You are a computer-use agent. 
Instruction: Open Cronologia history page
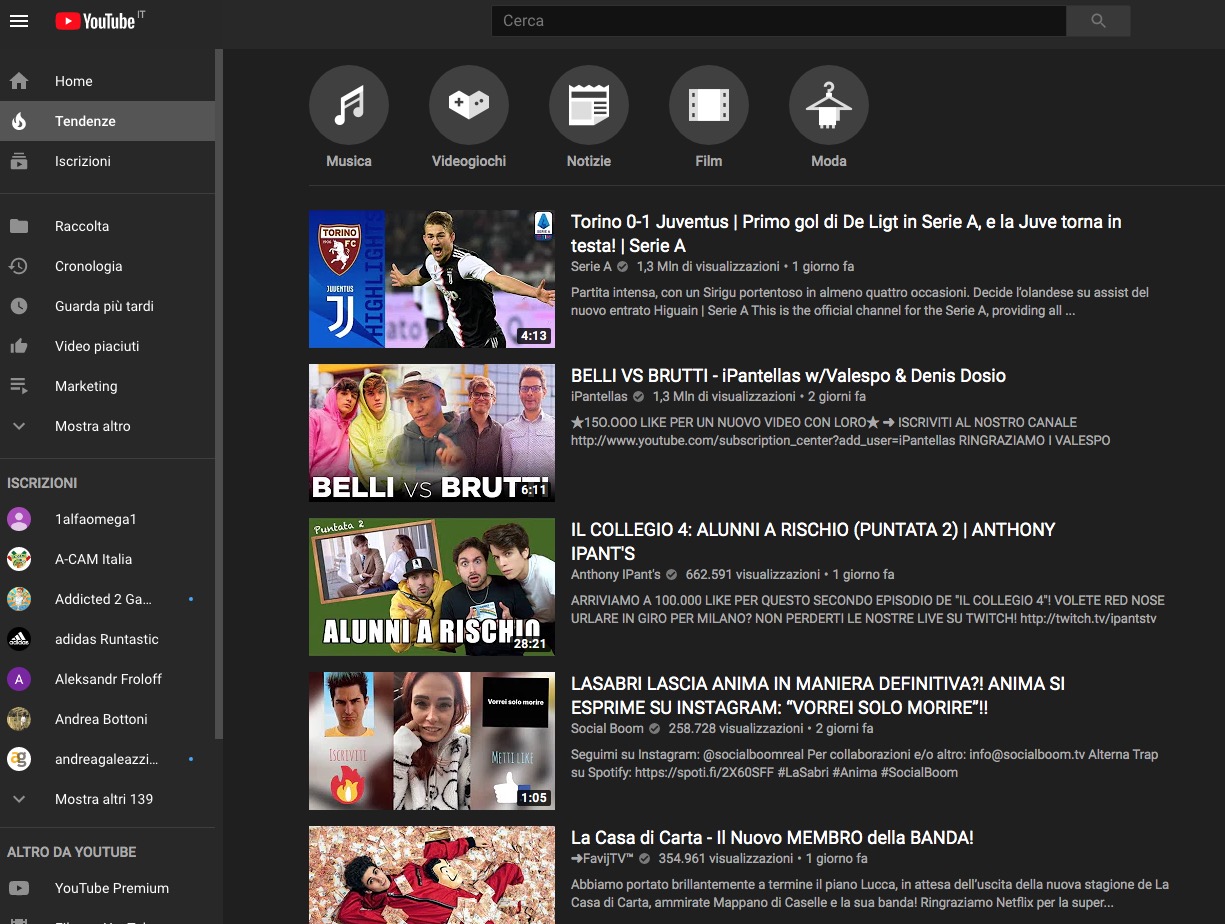pyautogui.click(x=88, y=266)
